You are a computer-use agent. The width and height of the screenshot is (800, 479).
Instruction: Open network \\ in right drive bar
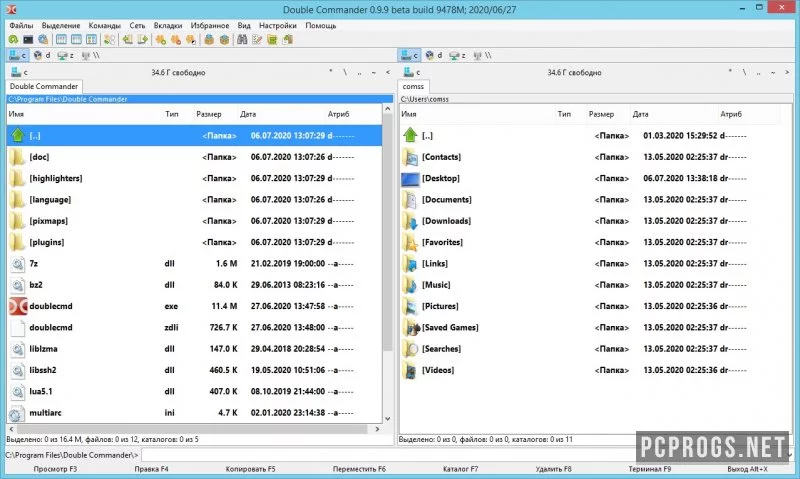tap(482, 56)
